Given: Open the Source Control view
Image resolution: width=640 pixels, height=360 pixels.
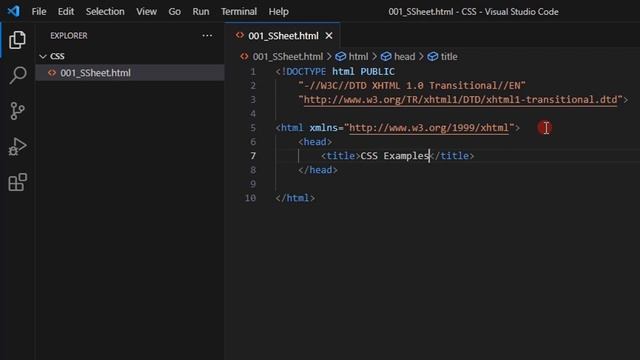Looking at the screenshot, I should (17, 111).
